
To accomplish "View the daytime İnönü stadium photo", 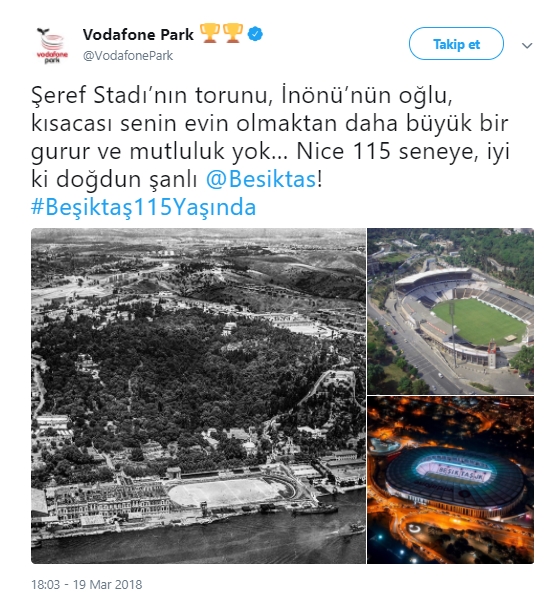I will click(x=450, y=311).
